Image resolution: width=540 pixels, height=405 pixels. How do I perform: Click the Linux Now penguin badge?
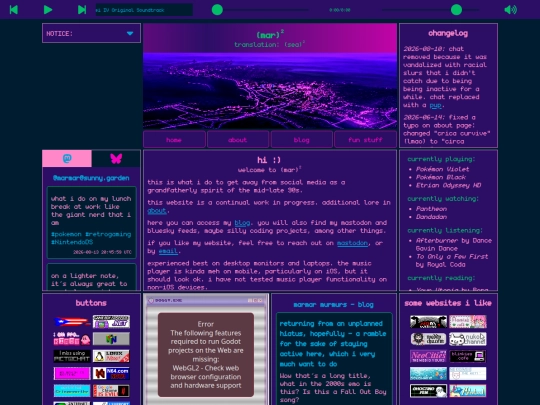[111, 356]
